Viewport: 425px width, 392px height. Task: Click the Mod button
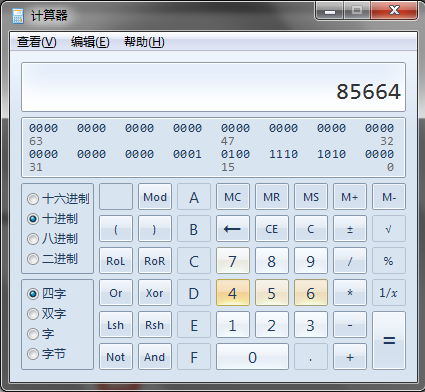point(155,197)
